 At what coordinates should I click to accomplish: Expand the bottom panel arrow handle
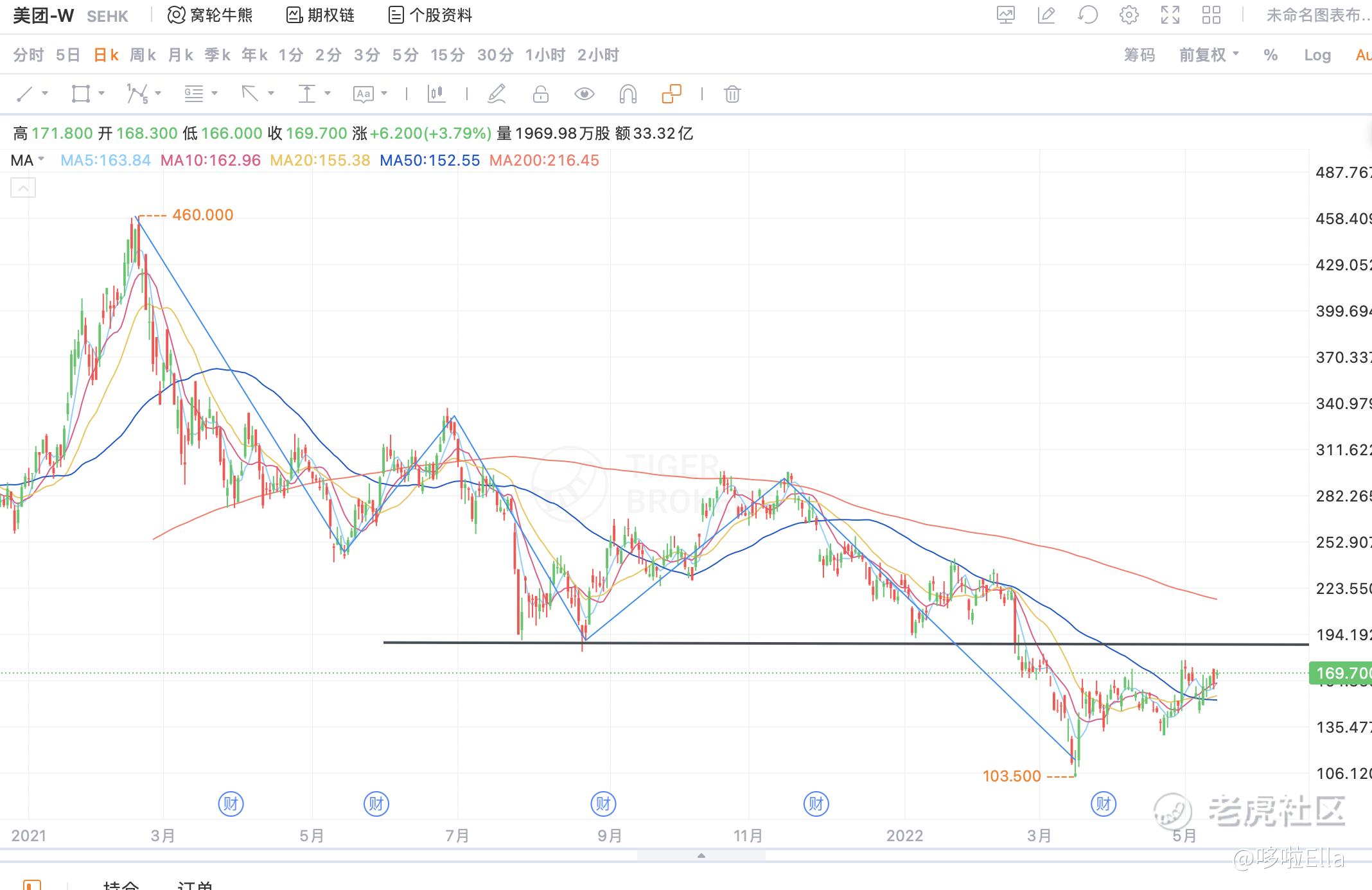[x=701, y=855]
